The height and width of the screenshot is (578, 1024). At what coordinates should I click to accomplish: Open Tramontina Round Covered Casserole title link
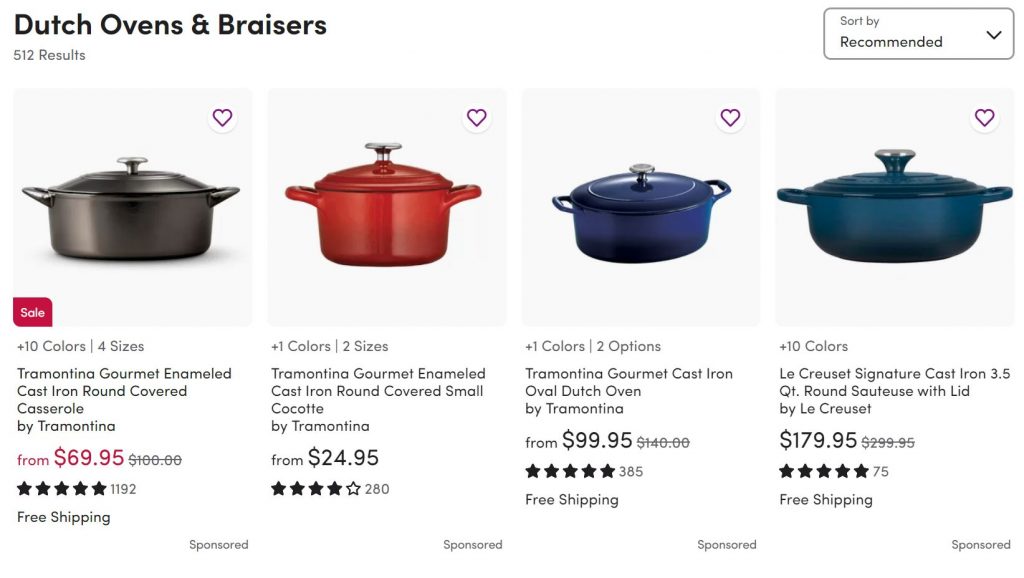124,391
